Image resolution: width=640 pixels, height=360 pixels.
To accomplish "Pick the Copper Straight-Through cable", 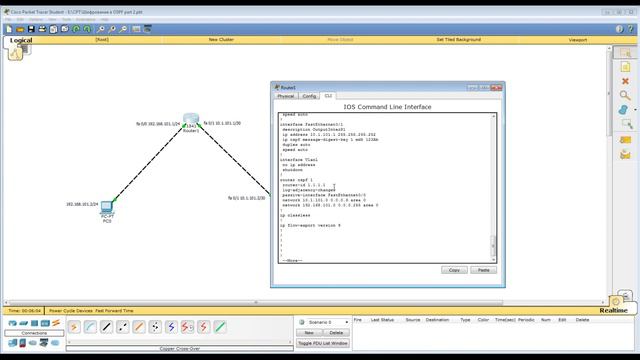I will click(107, 327).
